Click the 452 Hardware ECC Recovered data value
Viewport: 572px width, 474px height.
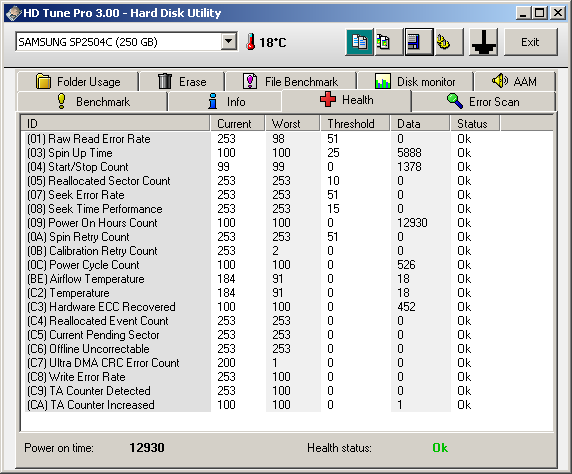tap(406, 307)
